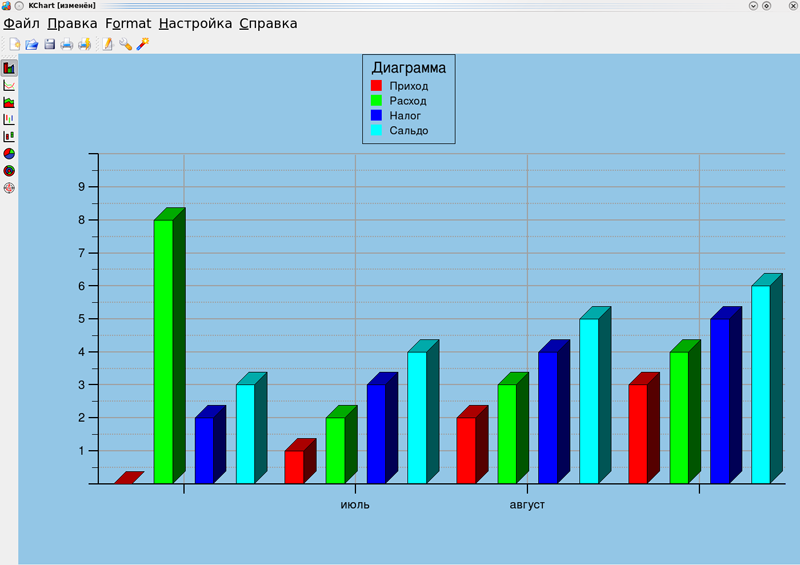The height and width of the screenshot is (565, 800).
Task: Select the high-low chart type
Action: click(x=9, y=119)
